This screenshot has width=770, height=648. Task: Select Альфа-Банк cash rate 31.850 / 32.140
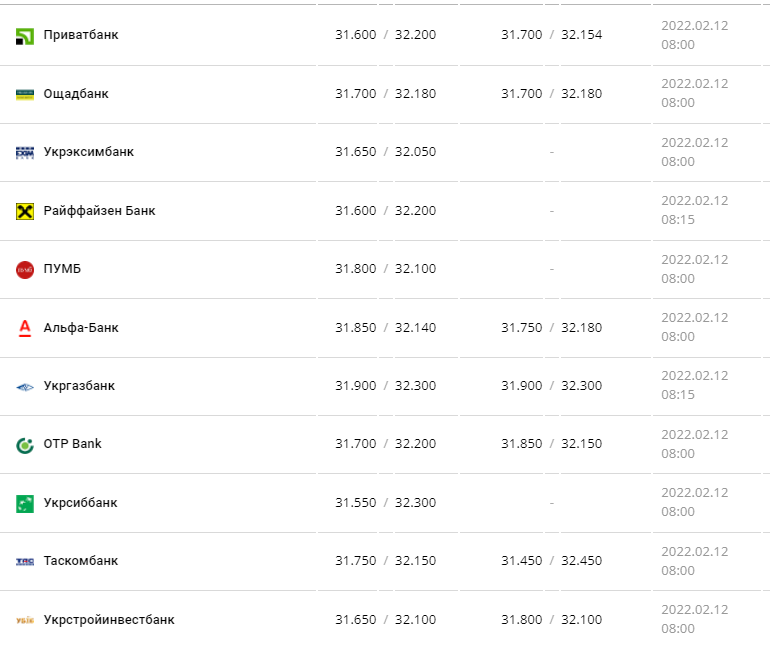(x=385, y=327)
